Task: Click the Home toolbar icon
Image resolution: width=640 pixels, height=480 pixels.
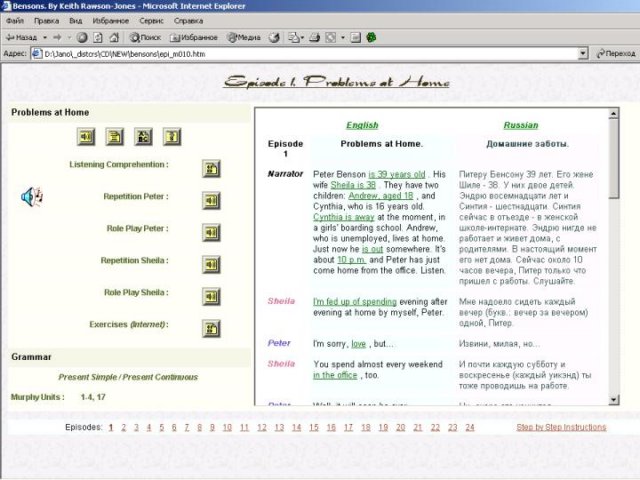Action: 114,38
